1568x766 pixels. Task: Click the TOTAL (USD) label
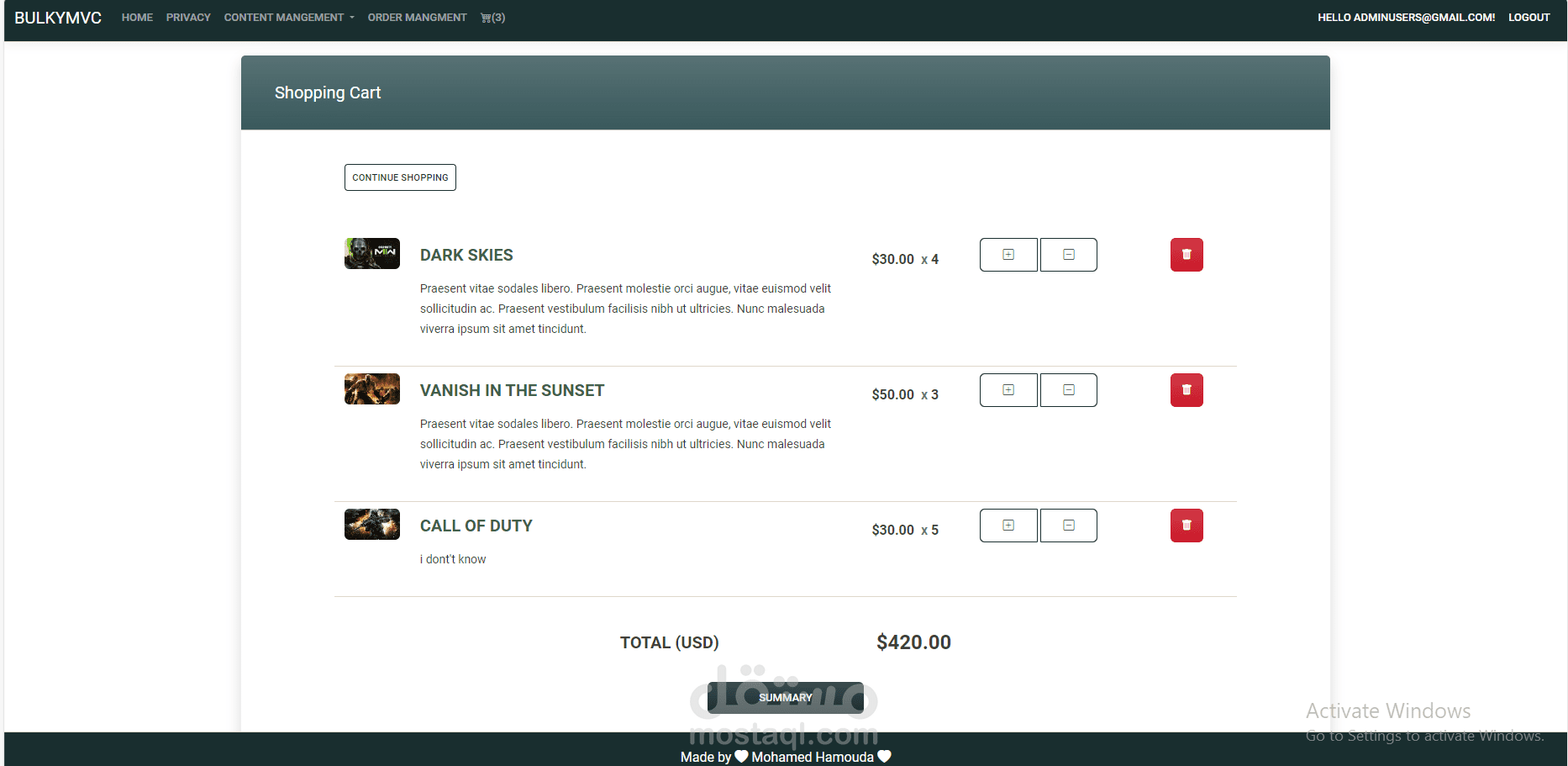click(670, 642)
